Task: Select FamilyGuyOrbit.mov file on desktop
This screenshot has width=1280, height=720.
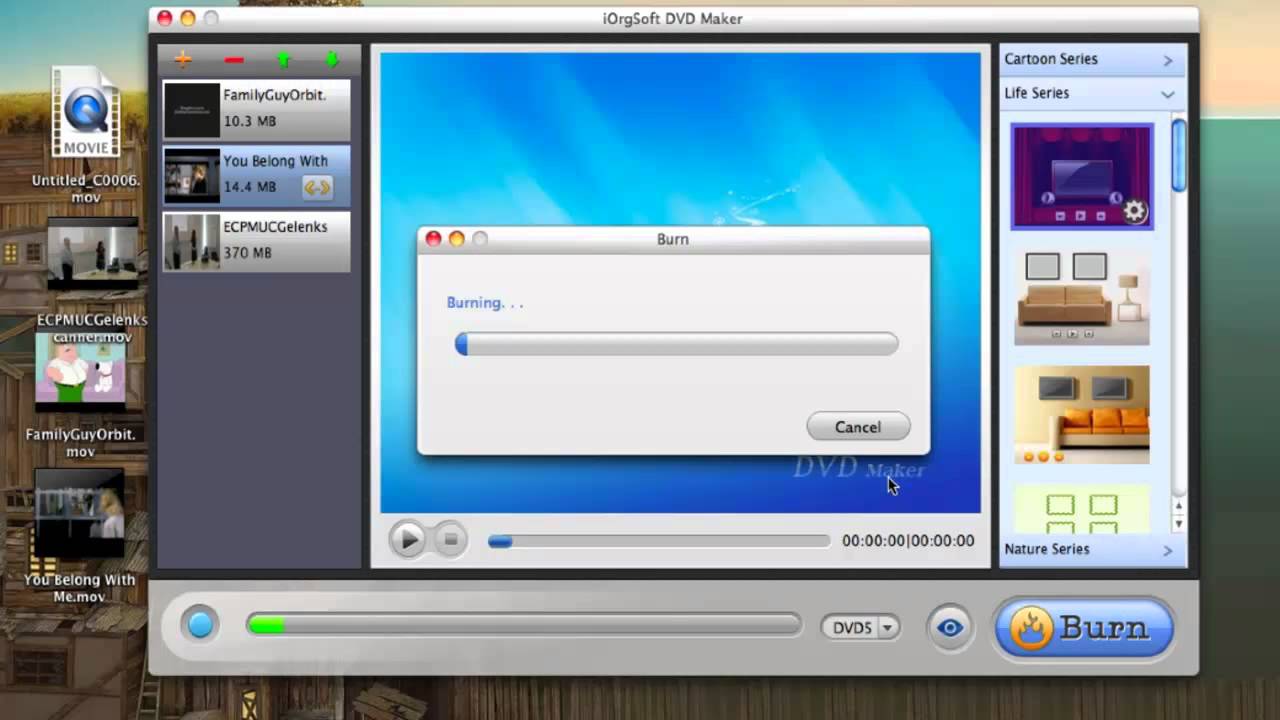Action: [80, 375]
